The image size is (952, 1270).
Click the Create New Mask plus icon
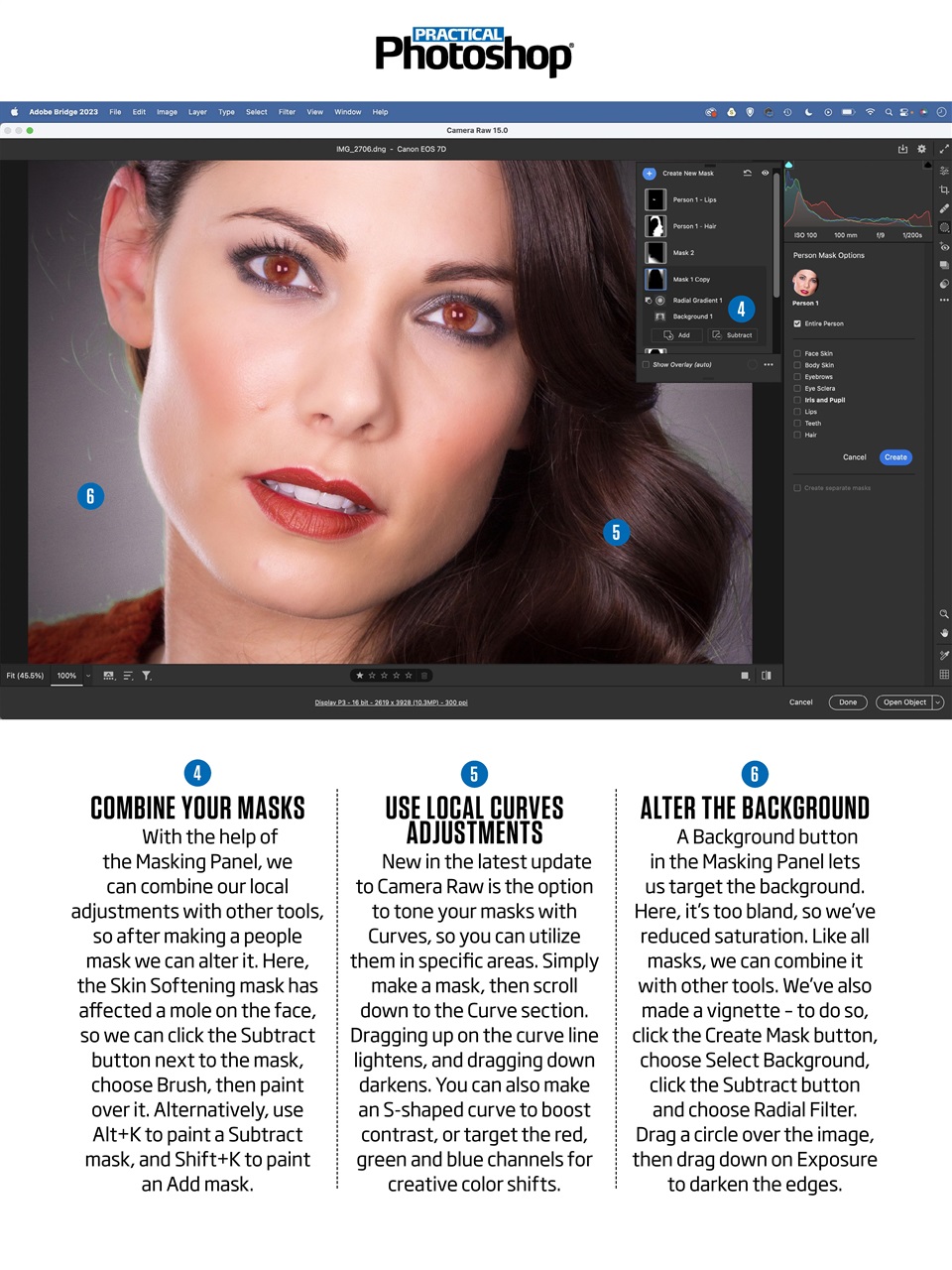click(x=651, y=173)
